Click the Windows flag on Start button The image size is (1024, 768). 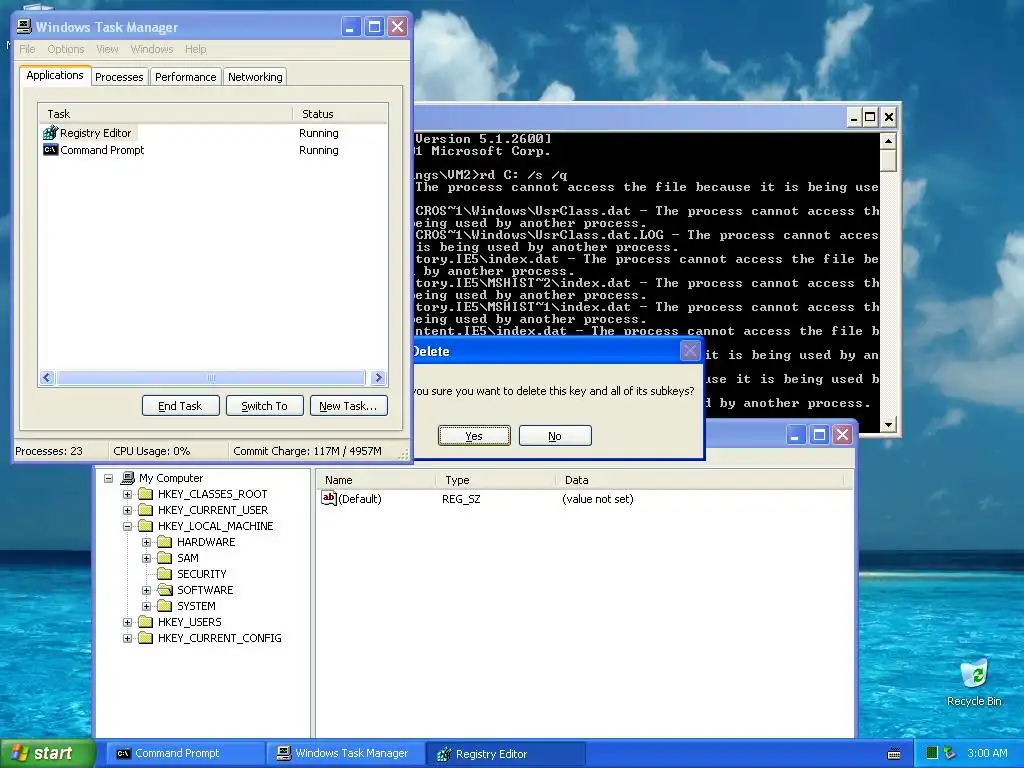pos(19,753)
